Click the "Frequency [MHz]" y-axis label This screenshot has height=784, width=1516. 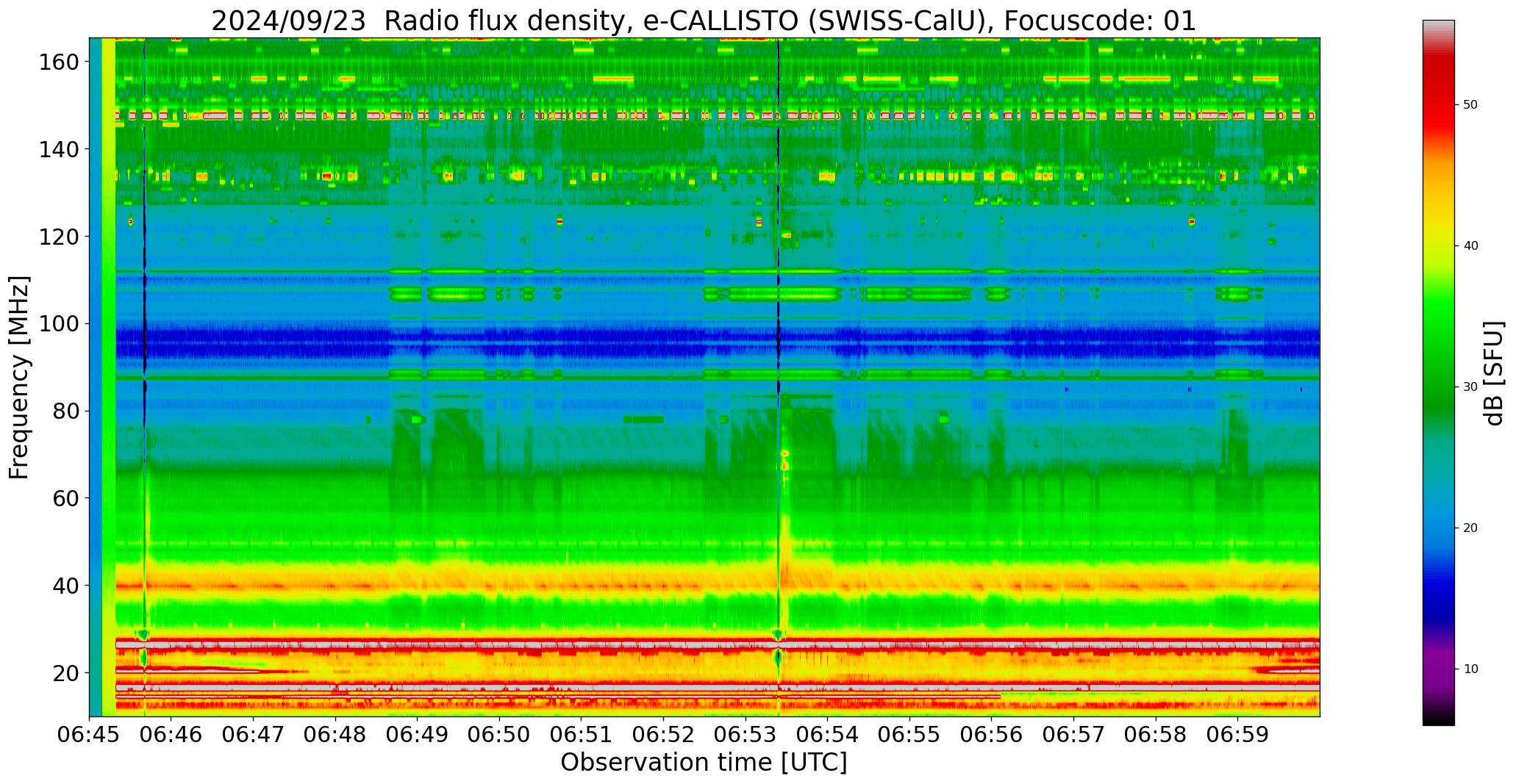(20, 378)
